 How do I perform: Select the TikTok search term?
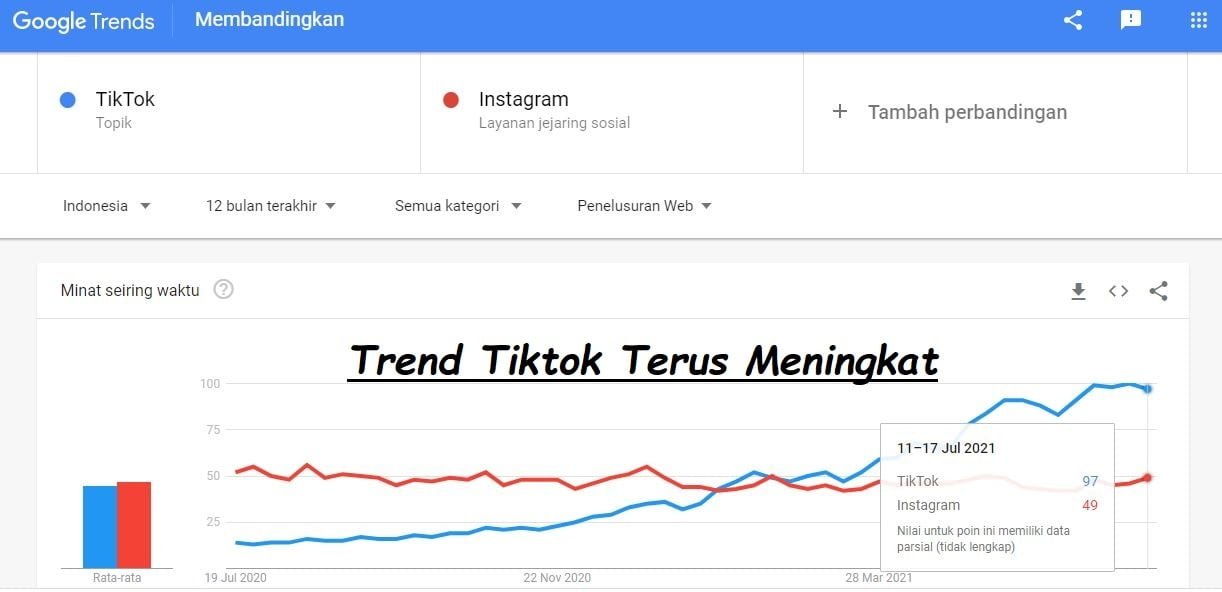click(x=125, y=99)
